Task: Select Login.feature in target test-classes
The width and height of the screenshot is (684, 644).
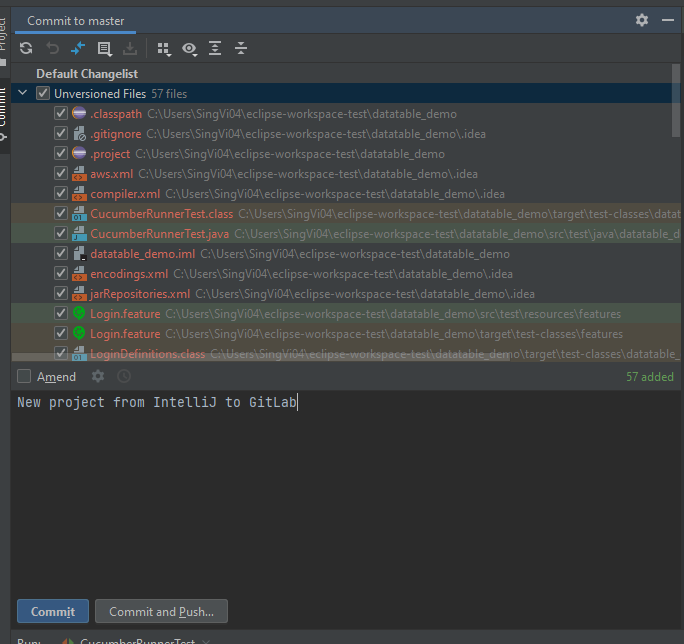Action: (x=125, y=334)
